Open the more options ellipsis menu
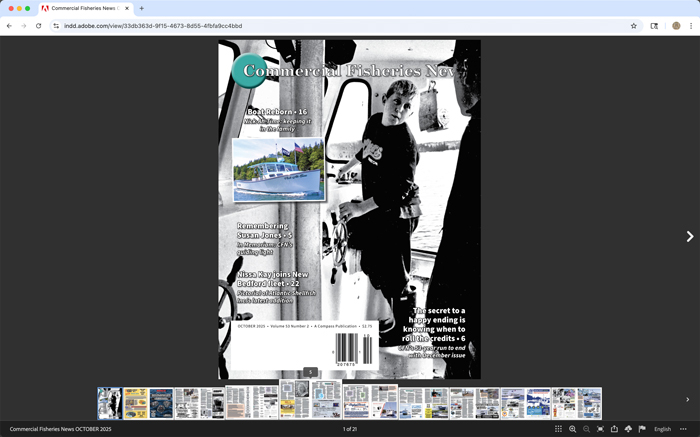Image resolution: width=700 pixels, height=437 pixels. click(683, 429)
